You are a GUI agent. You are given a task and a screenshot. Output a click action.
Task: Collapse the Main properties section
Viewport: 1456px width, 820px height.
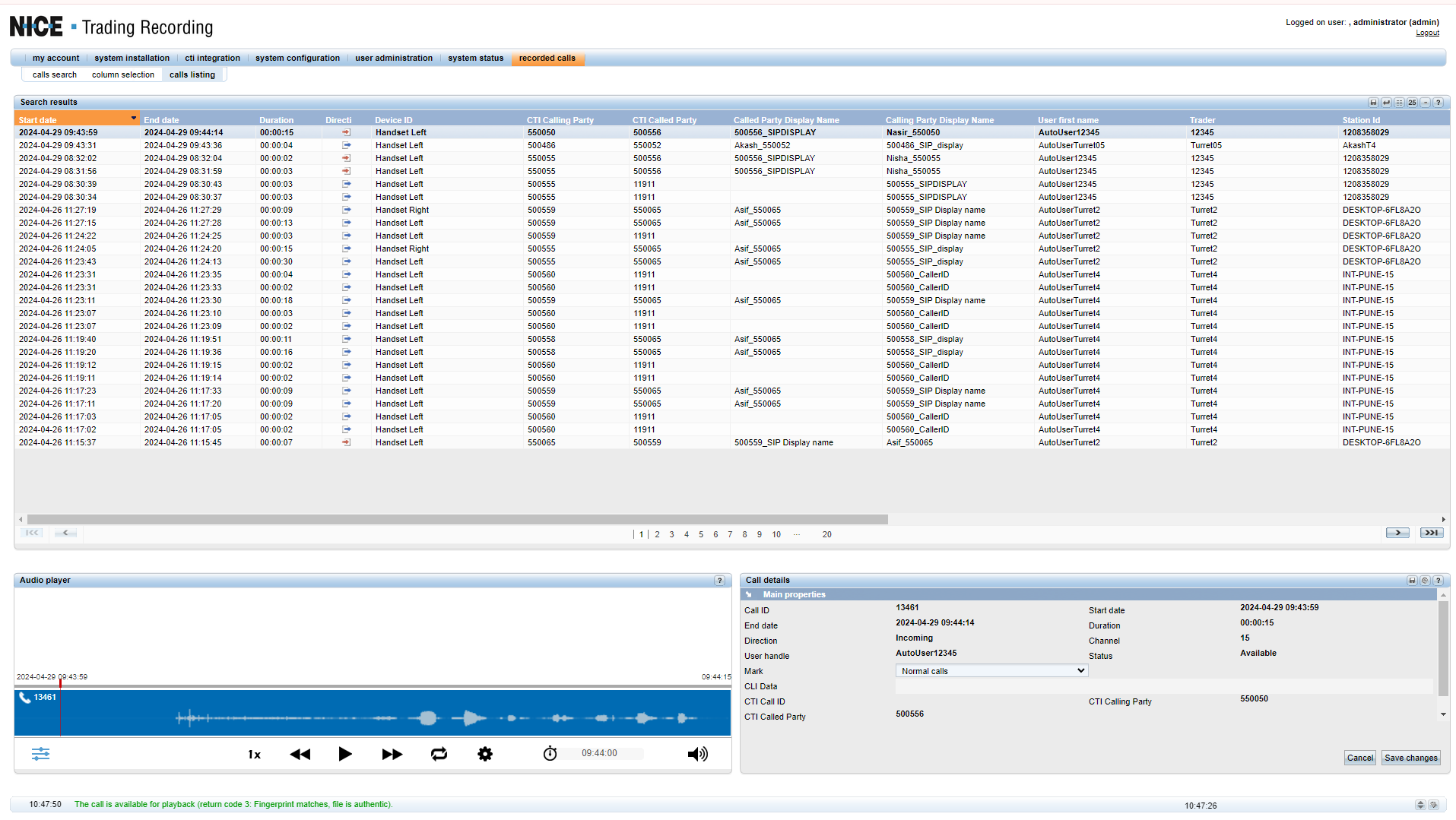tap(749, 595)
